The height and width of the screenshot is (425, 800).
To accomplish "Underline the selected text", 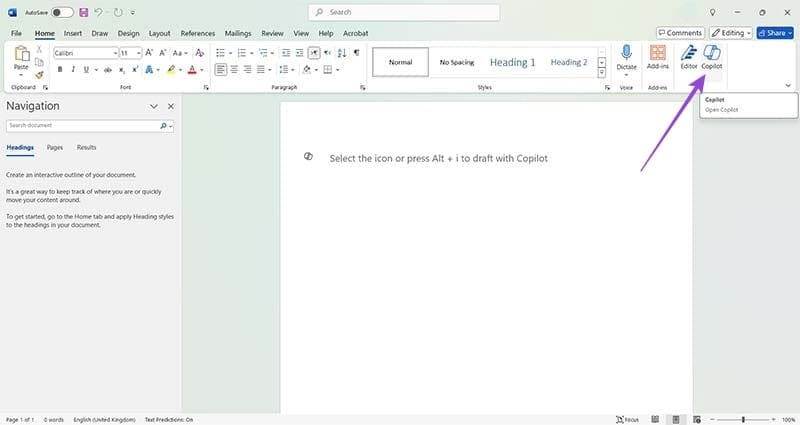I will coord(86,69).
